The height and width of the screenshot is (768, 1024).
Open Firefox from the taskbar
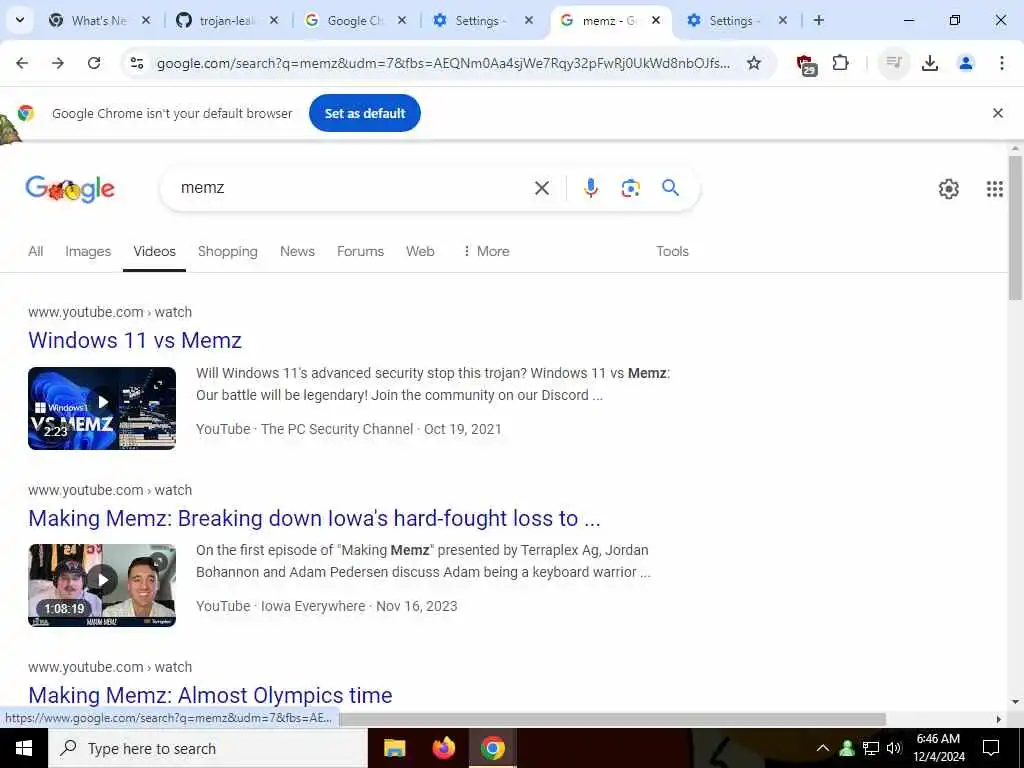coord(443,748)
